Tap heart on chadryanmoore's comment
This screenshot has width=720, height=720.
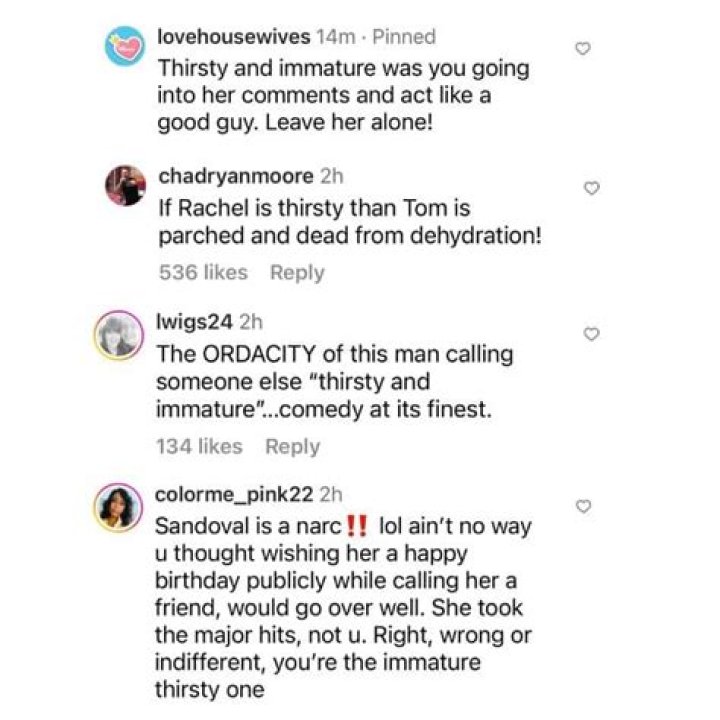[591, 188]
